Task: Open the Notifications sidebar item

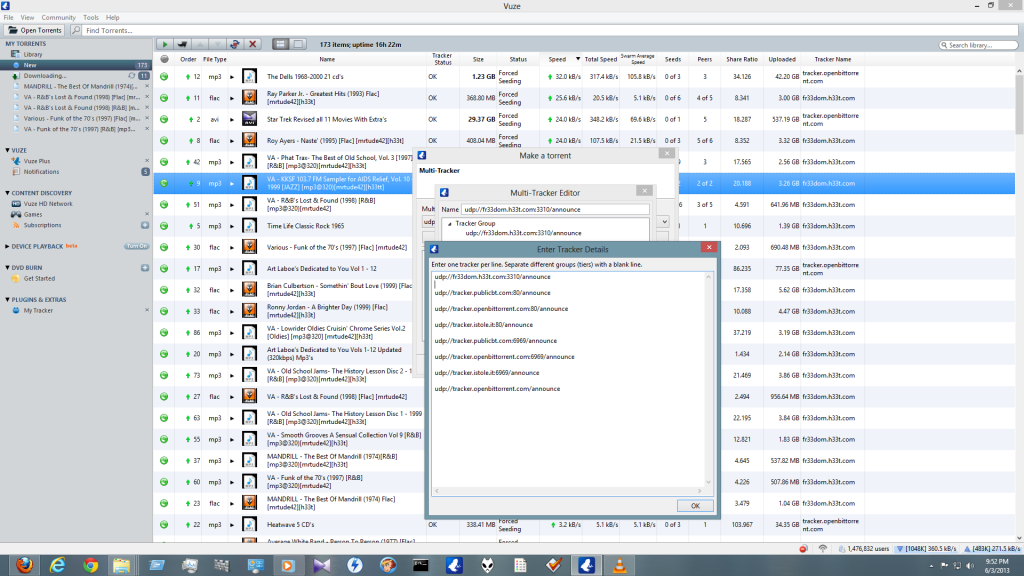Action: click(x=41, y=172)
